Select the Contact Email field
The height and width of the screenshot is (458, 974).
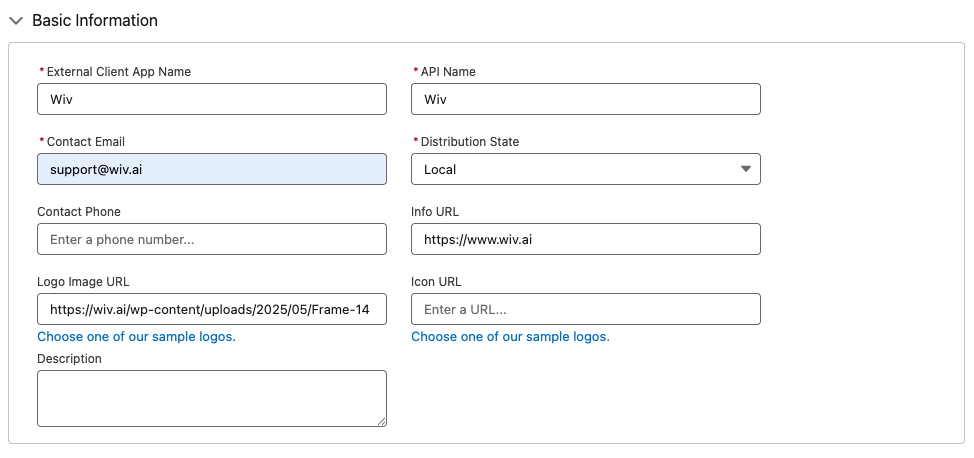coord(211,169)
